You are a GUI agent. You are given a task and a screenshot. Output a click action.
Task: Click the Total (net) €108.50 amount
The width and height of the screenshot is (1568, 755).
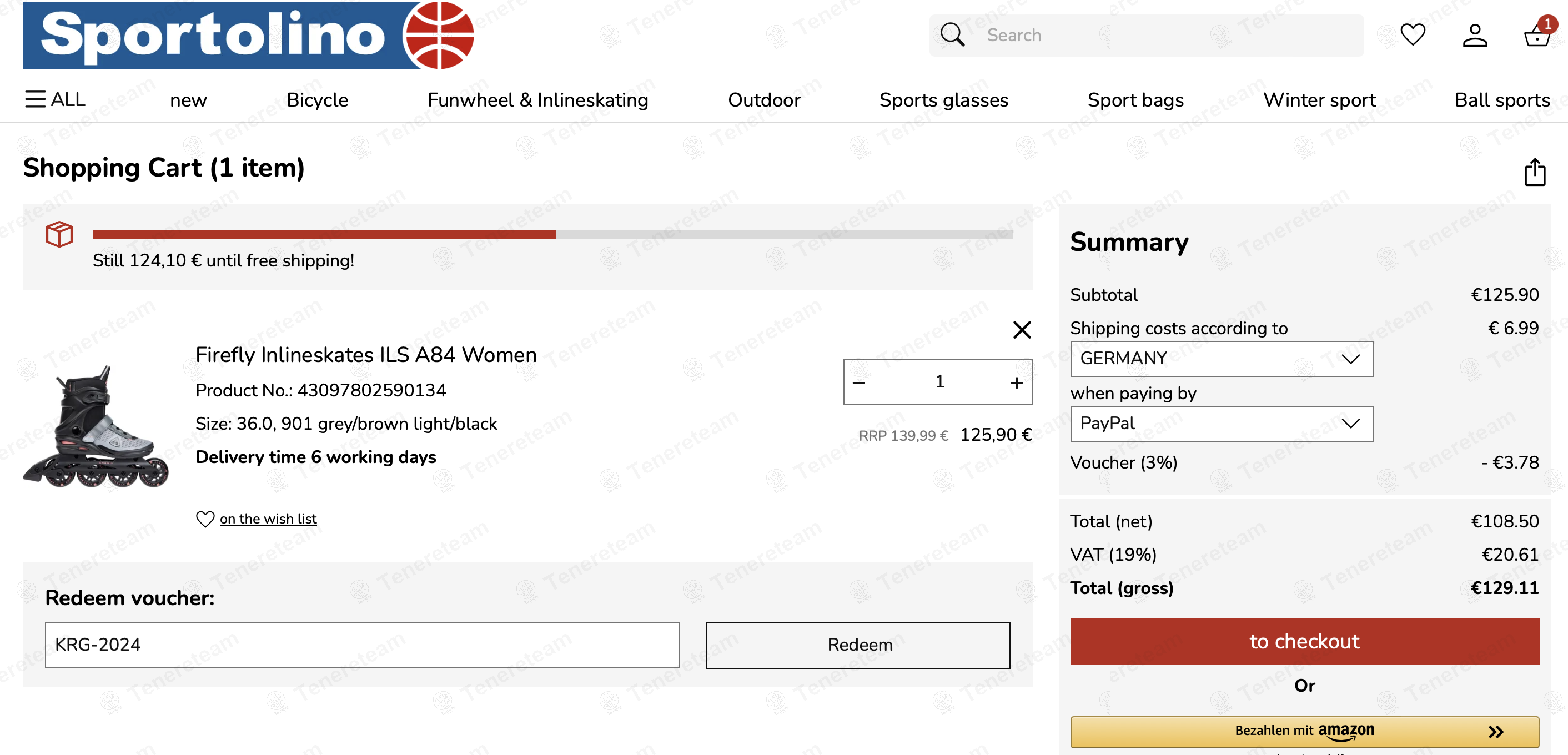click(x=1505, y=521)
